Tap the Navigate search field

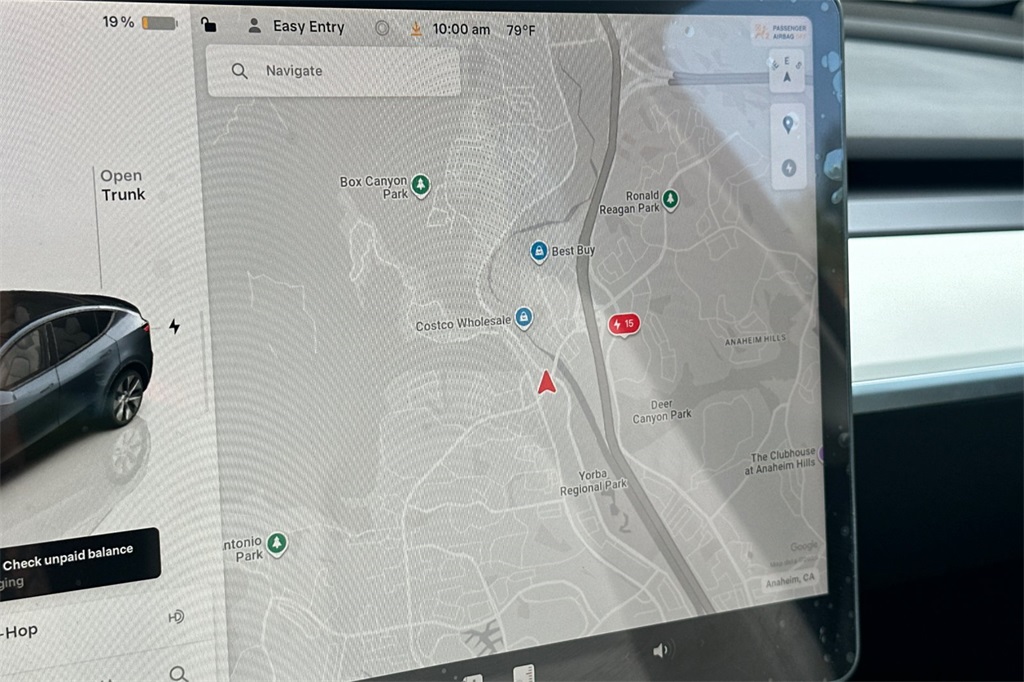(x=333, y=71)
